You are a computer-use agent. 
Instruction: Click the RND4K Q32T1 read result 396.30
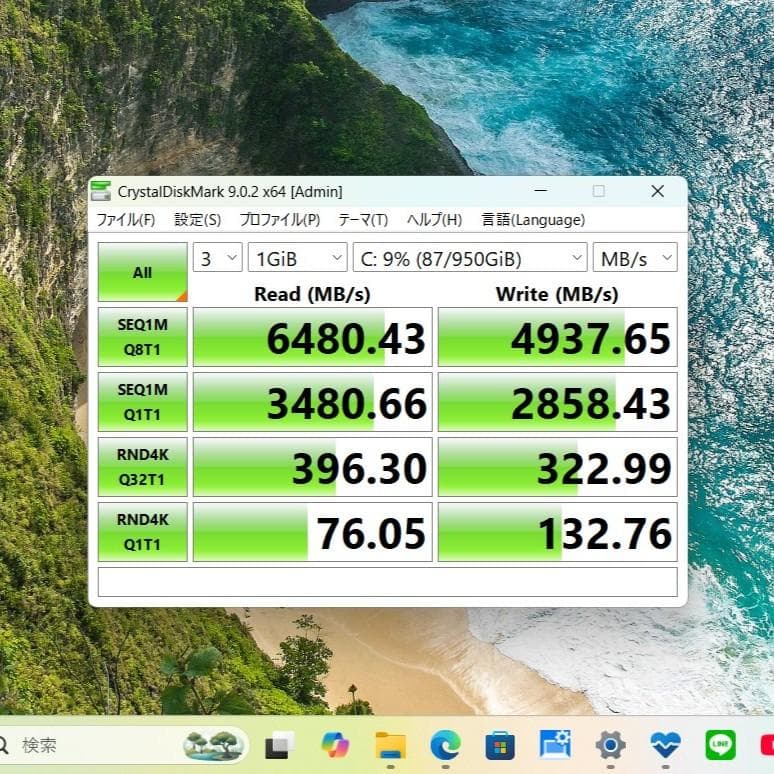[312, 467]
